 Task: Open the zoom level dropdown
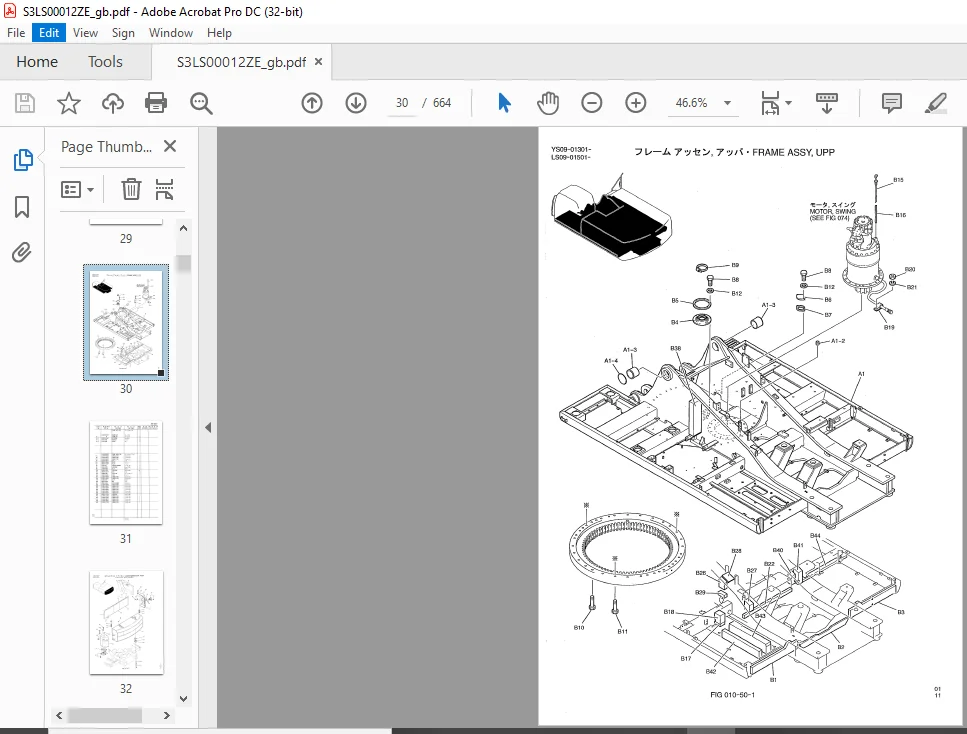click(728, 103)
